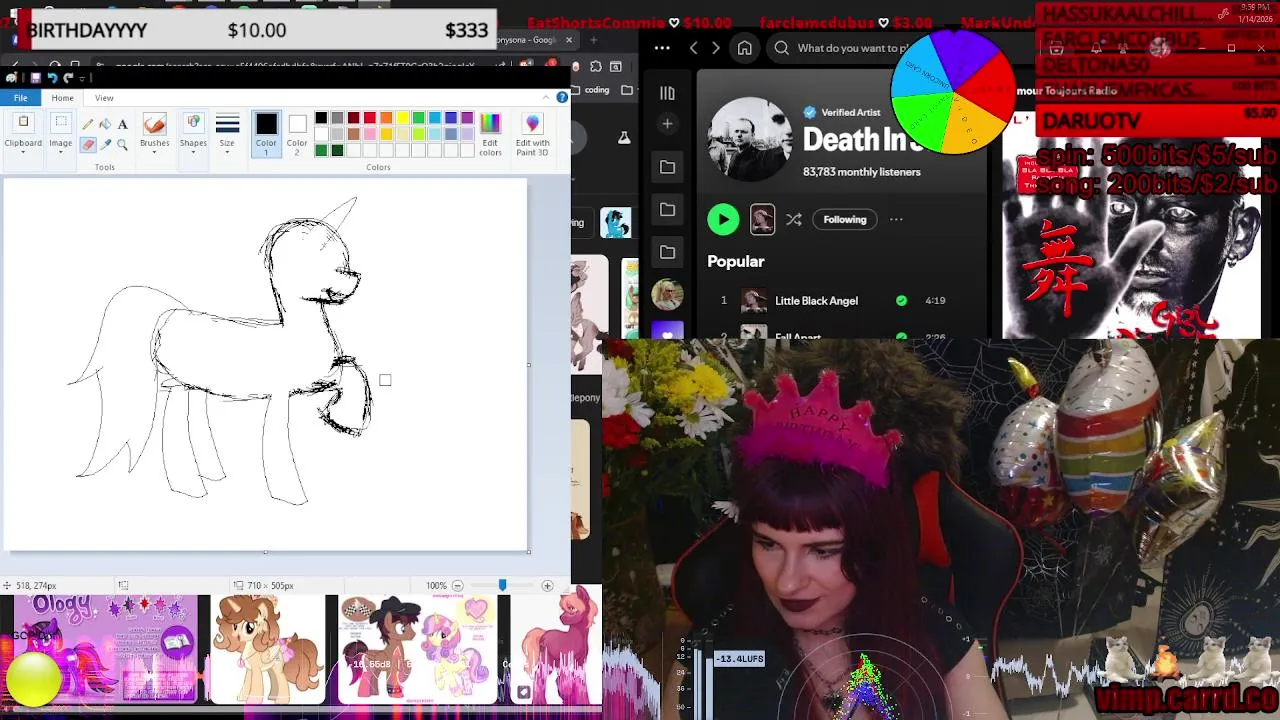The height and width of the screenshot is (720, 1280).
Task: Play Death In June with green play button
Action: [723, 219]
